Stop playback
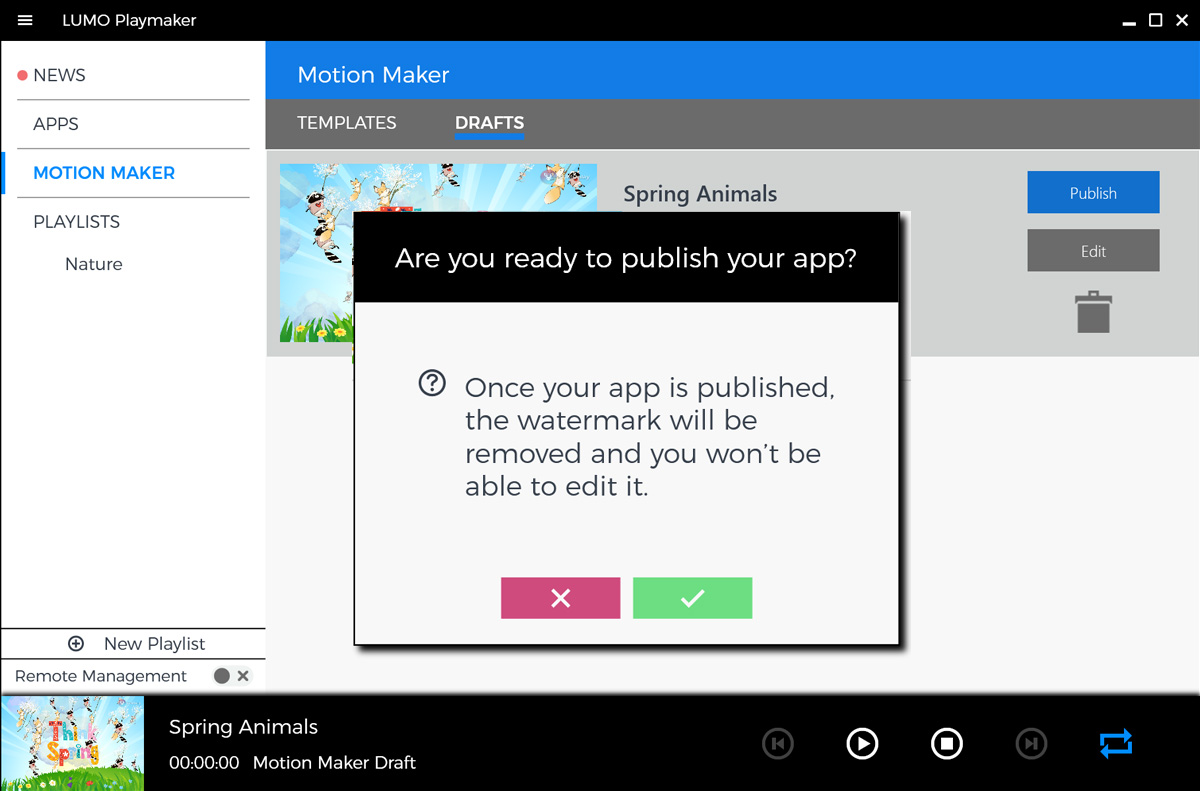Screen dimensions: 1200x791 point(947,743)
